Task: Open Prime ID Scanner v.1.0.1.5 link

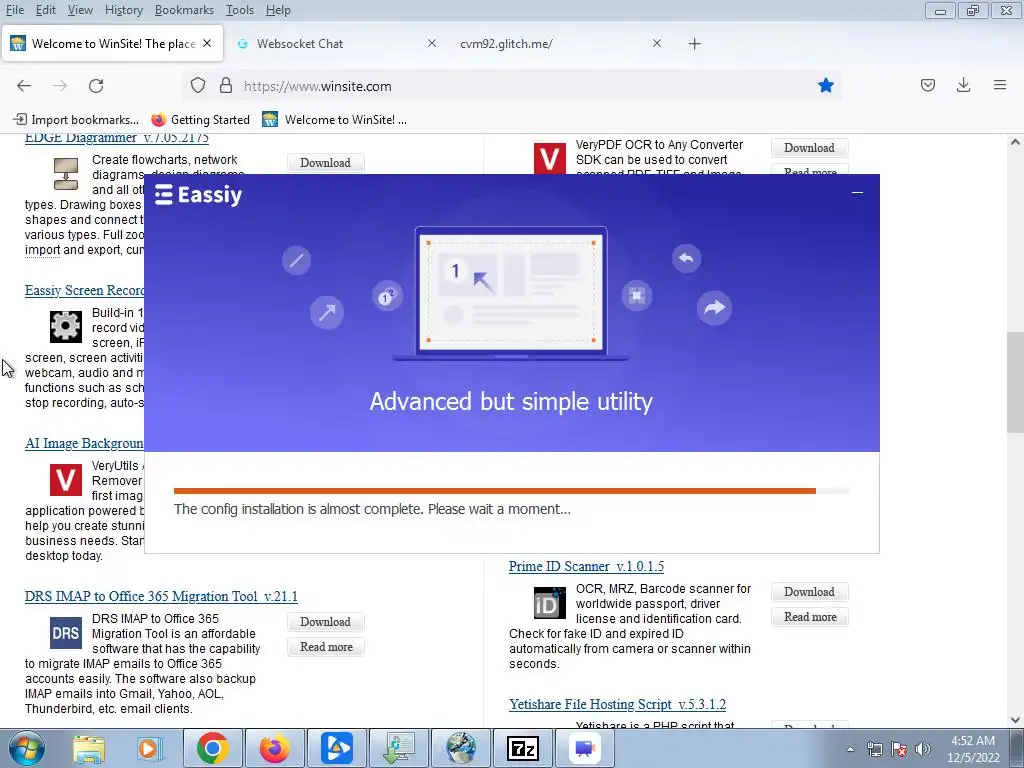Action: point(586,566)
